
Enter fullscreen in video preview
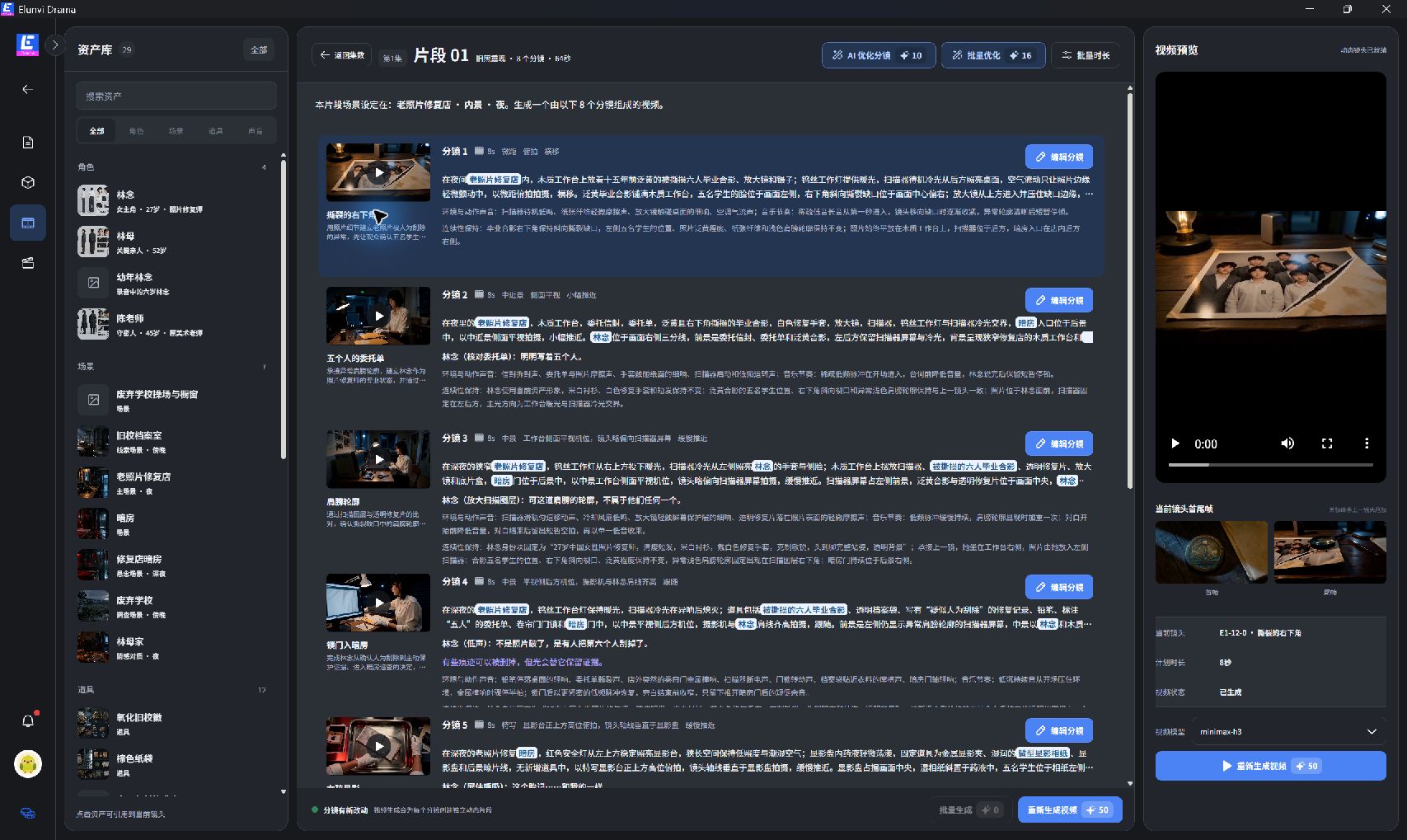point(1327,443)
